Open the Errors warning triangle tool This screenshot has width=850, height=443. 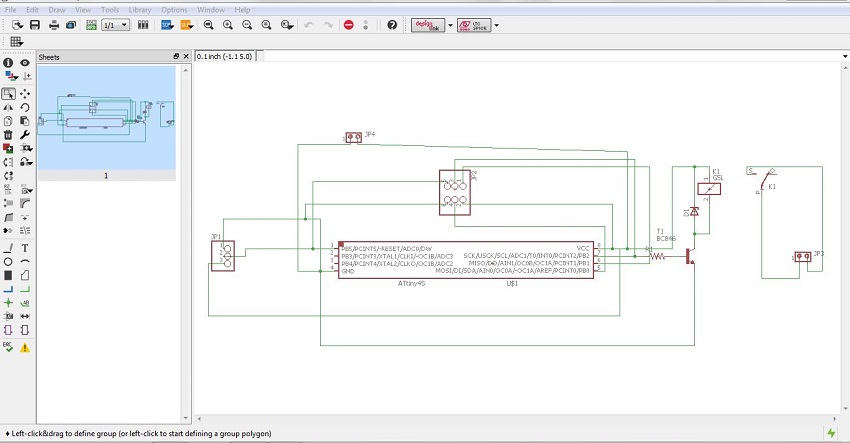[25, 348]
